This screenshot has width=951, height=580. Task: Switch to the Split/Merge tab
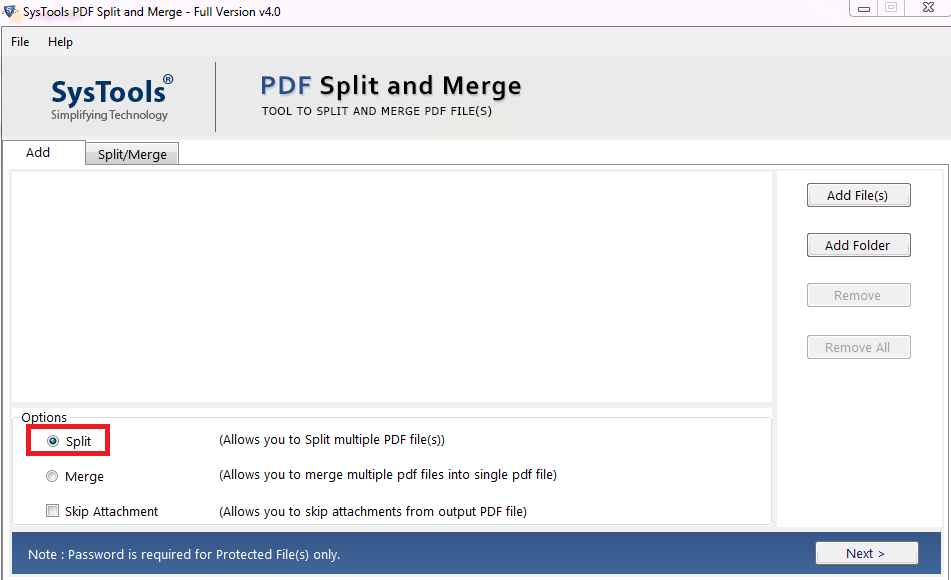pyautogui.click(x=132, y=155)
